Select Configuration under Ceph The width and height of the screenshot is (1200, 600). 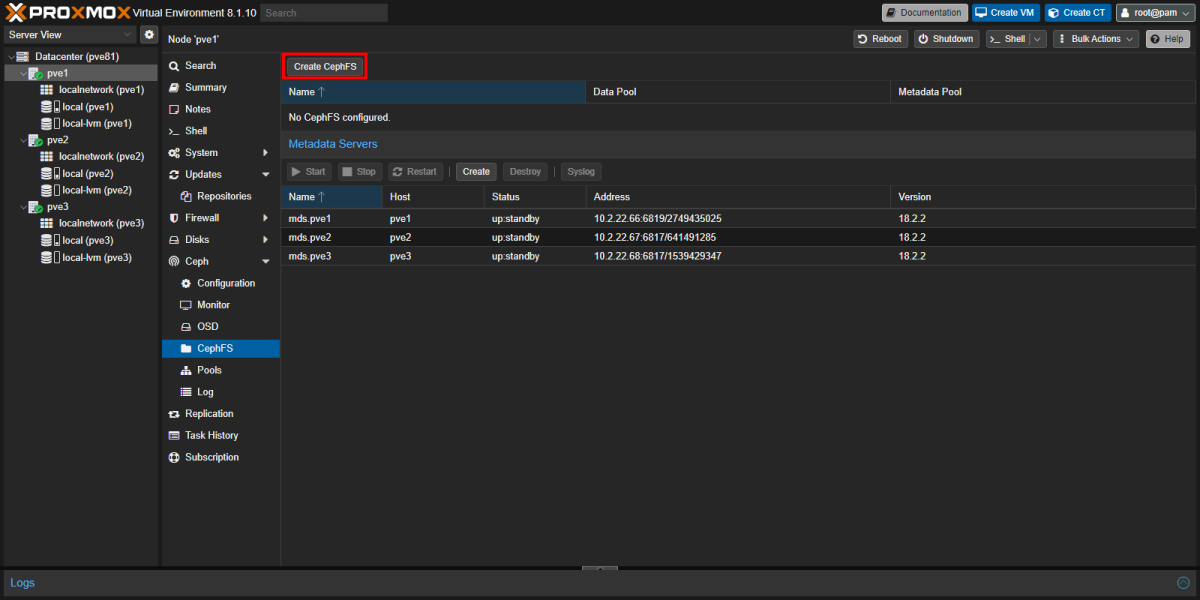click(x=221, y=283)
